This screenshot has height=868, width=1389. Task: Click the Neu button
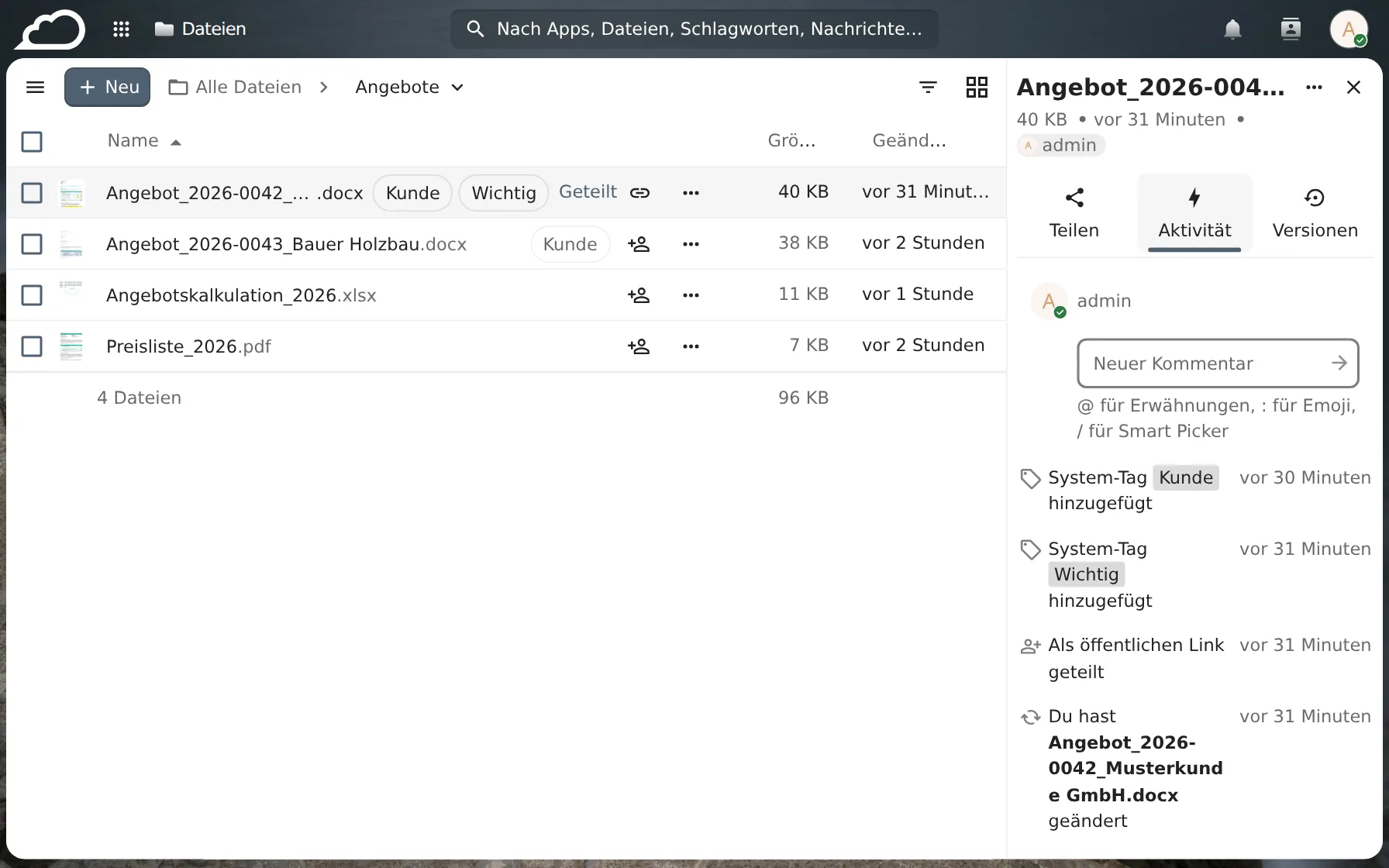[108, 87]
